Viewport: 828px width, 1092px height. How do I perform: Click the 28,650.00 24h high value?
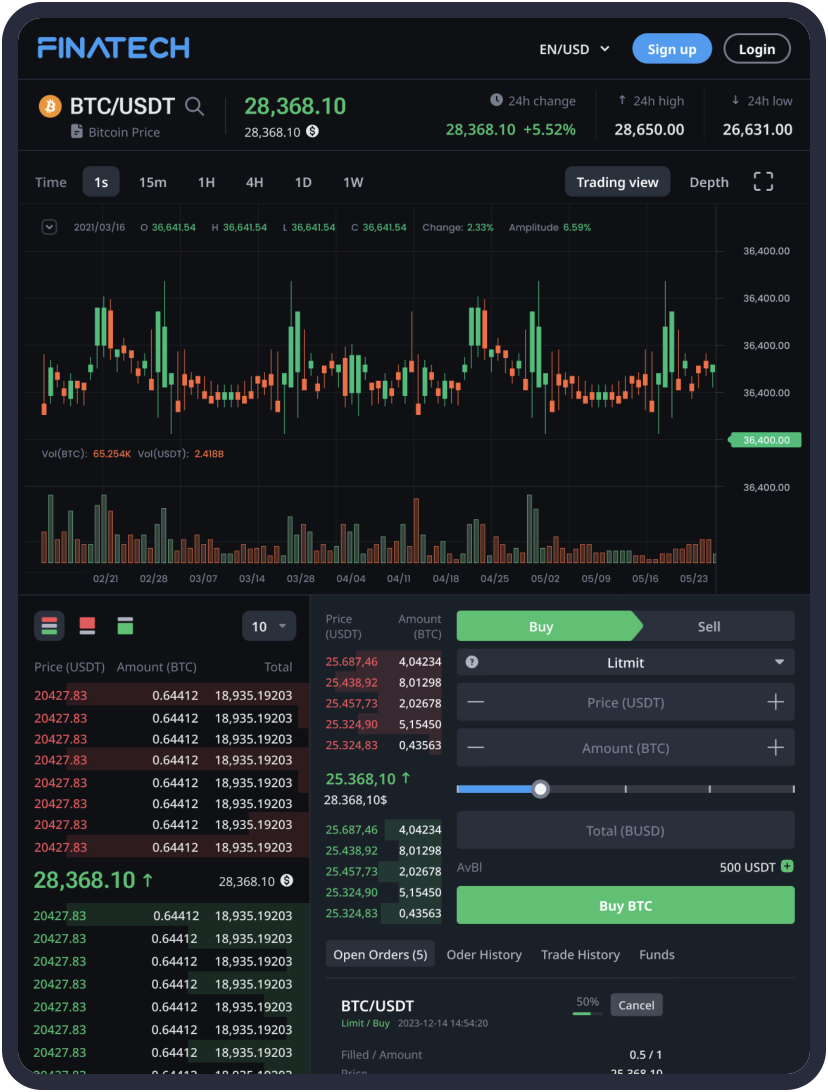click(649, 130)
